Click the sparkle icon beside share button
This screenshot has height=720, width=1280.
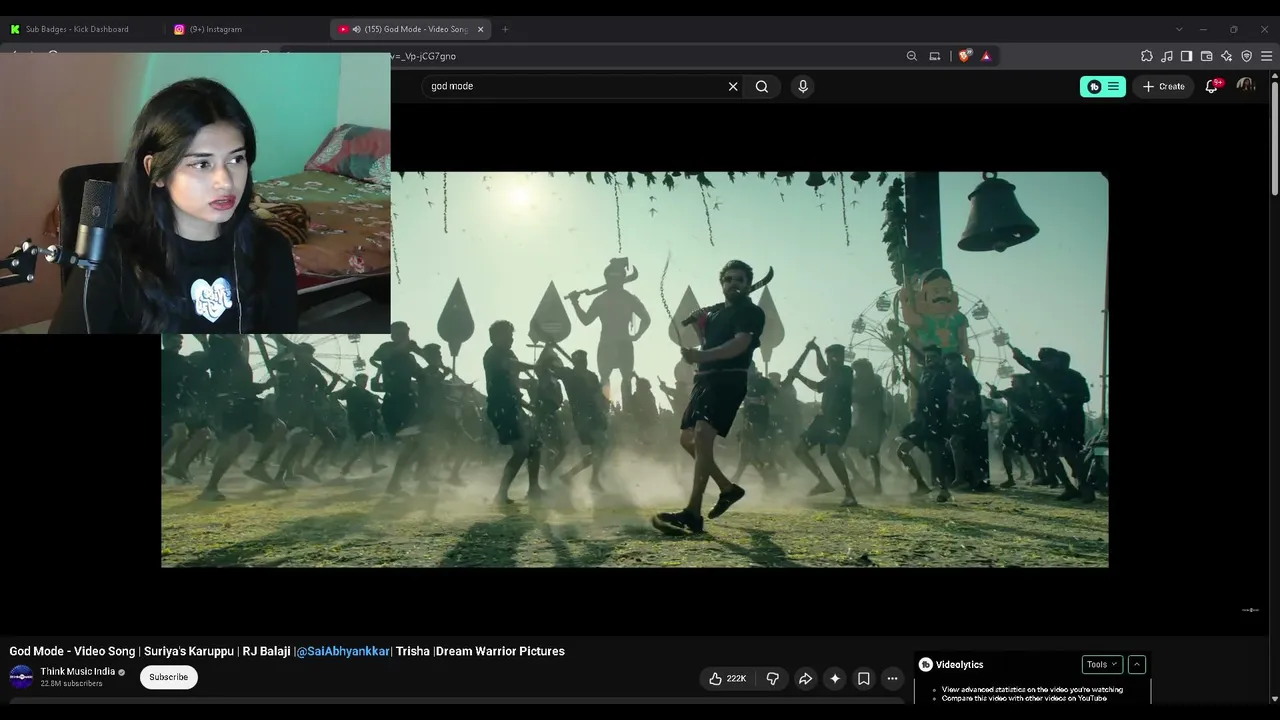835,678
